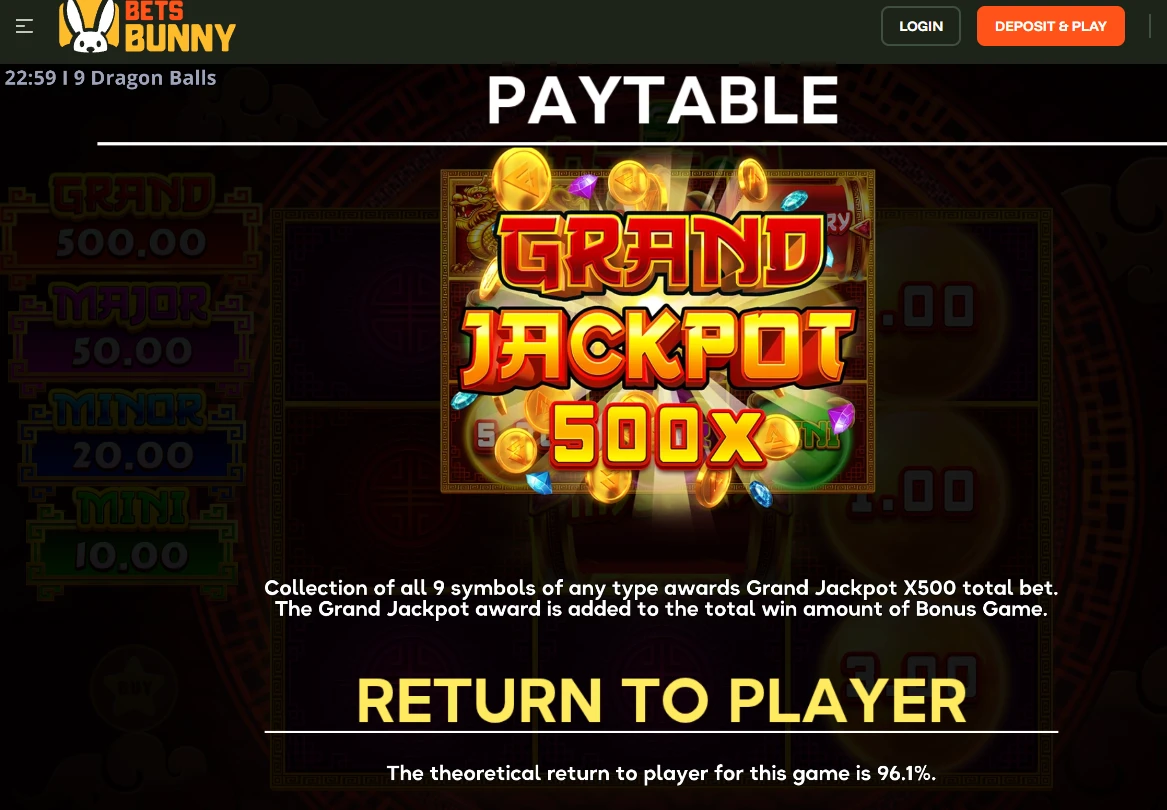Select the MINI 10.00 jackpot panel
This screenshot has width=1167, height=810.
[x=131, y=537]
